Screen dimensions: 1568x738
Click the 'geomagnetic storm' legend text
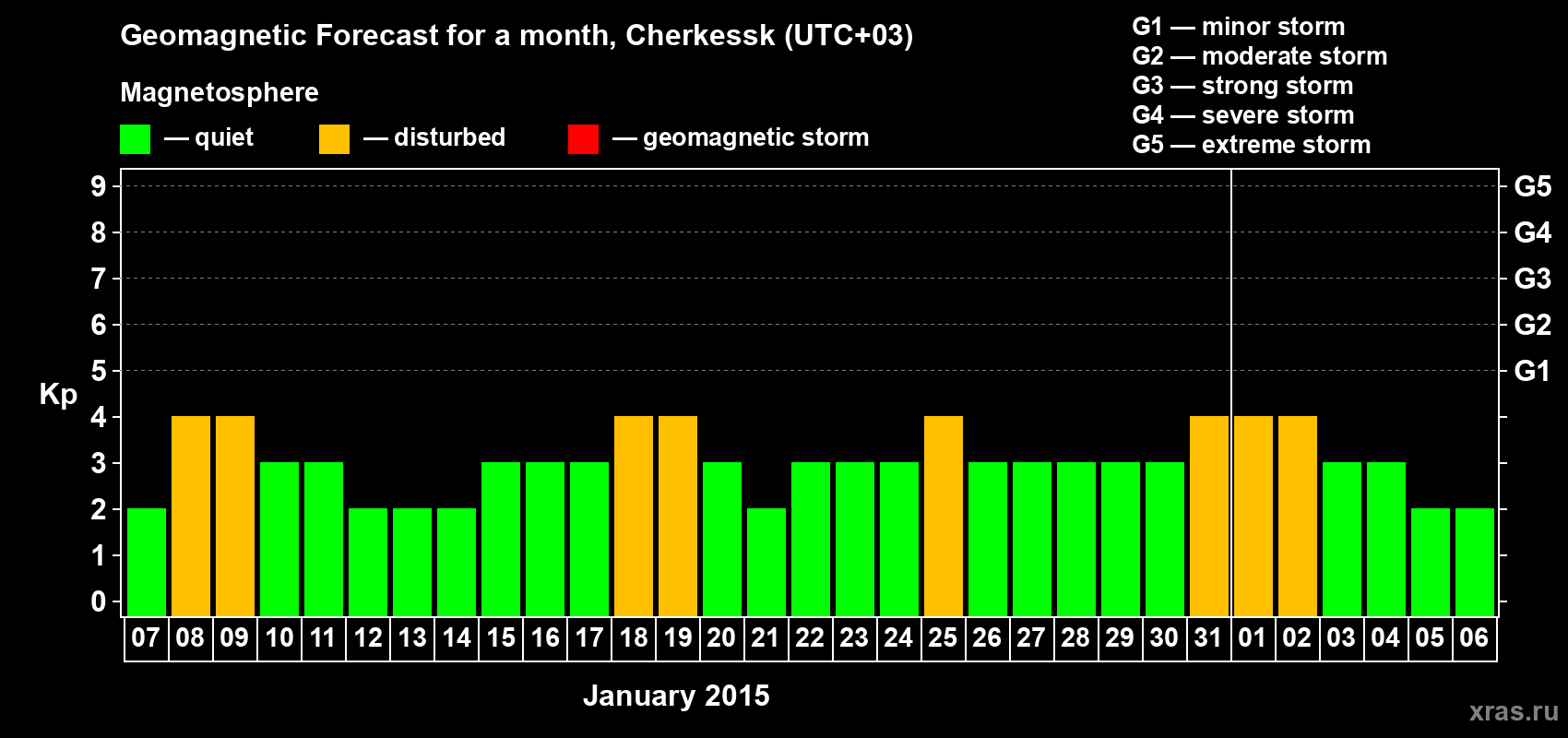pyautogui.click(x=755, y=137)
